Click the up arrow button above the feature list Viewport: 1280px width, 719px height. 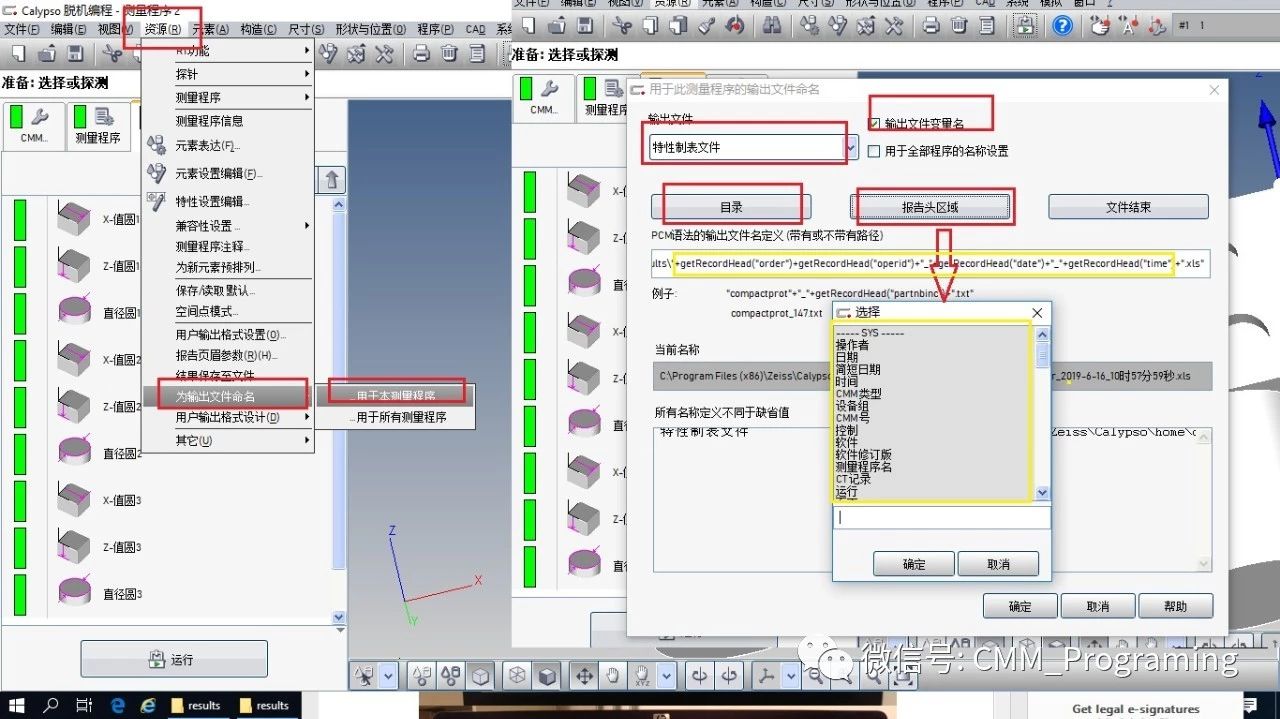coord(332,180)
